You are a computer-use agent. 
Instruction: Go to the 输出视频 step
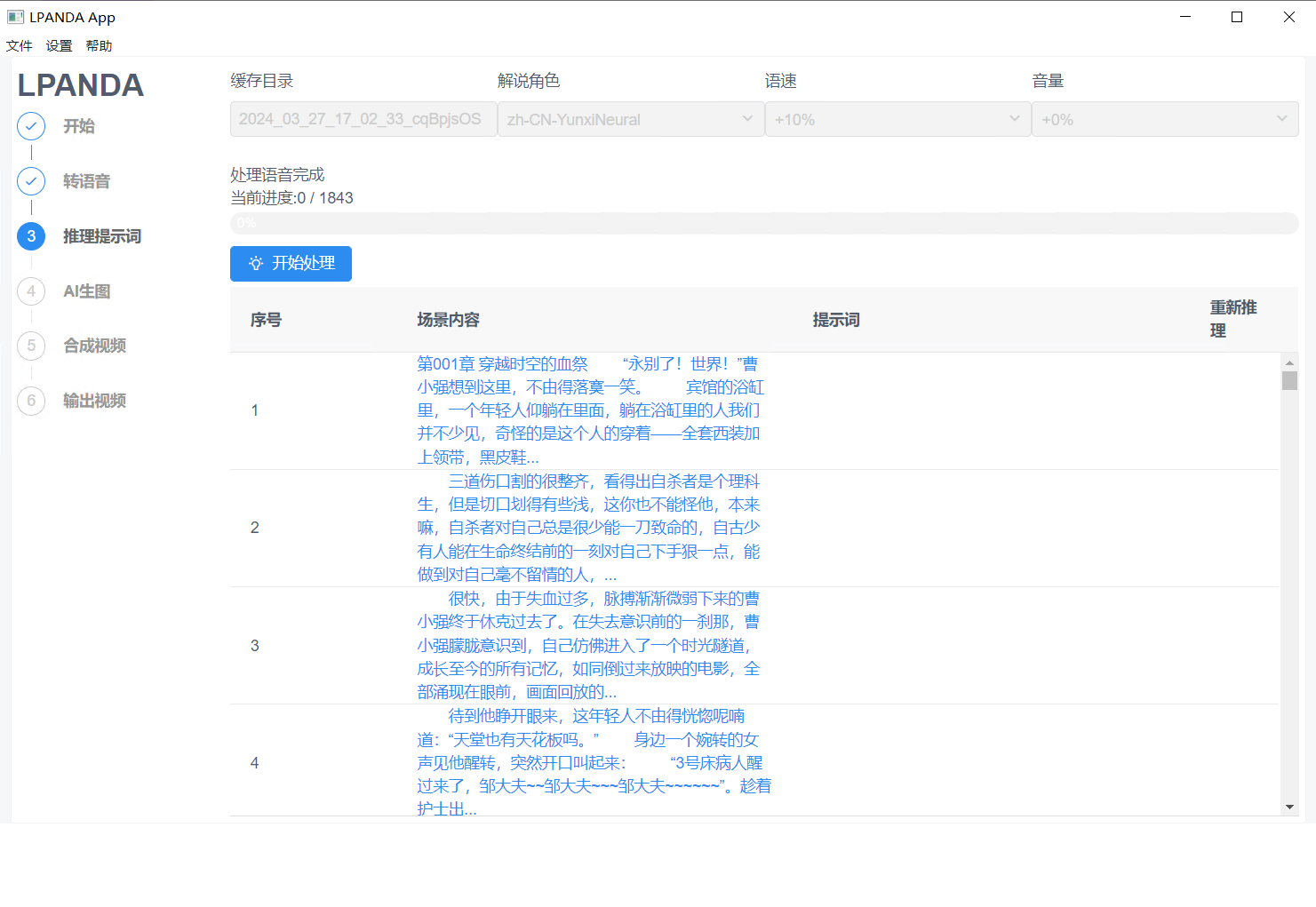click(x=95, y=401)
